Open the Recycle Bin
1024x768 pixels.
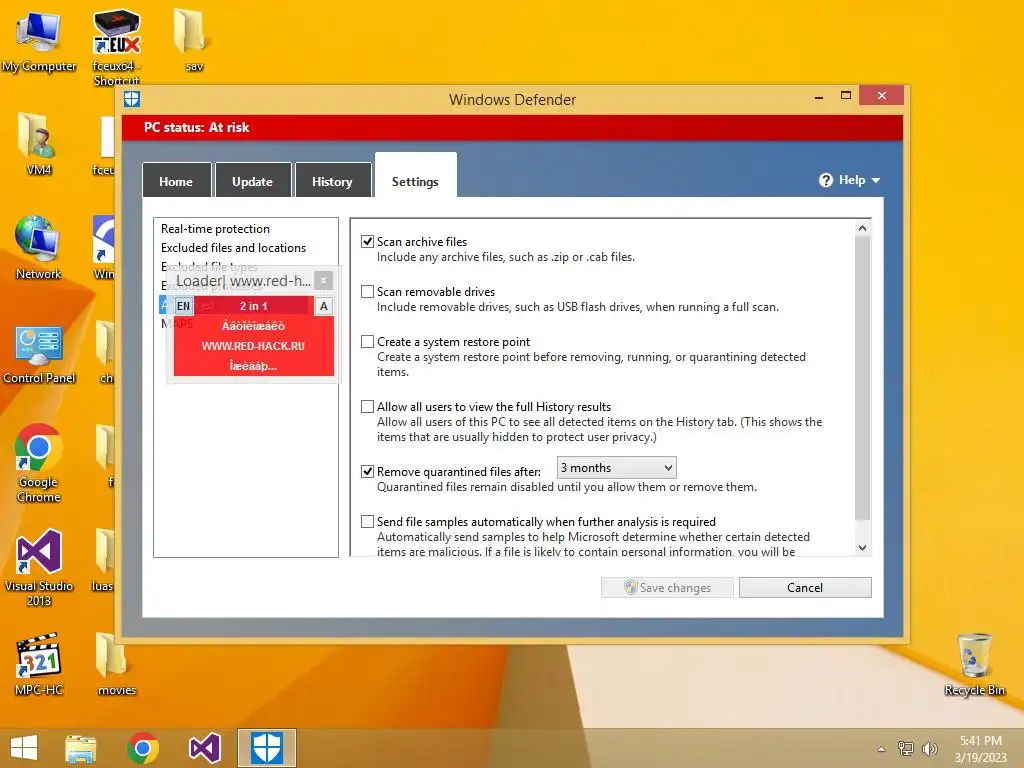click(x=974, y=664)
